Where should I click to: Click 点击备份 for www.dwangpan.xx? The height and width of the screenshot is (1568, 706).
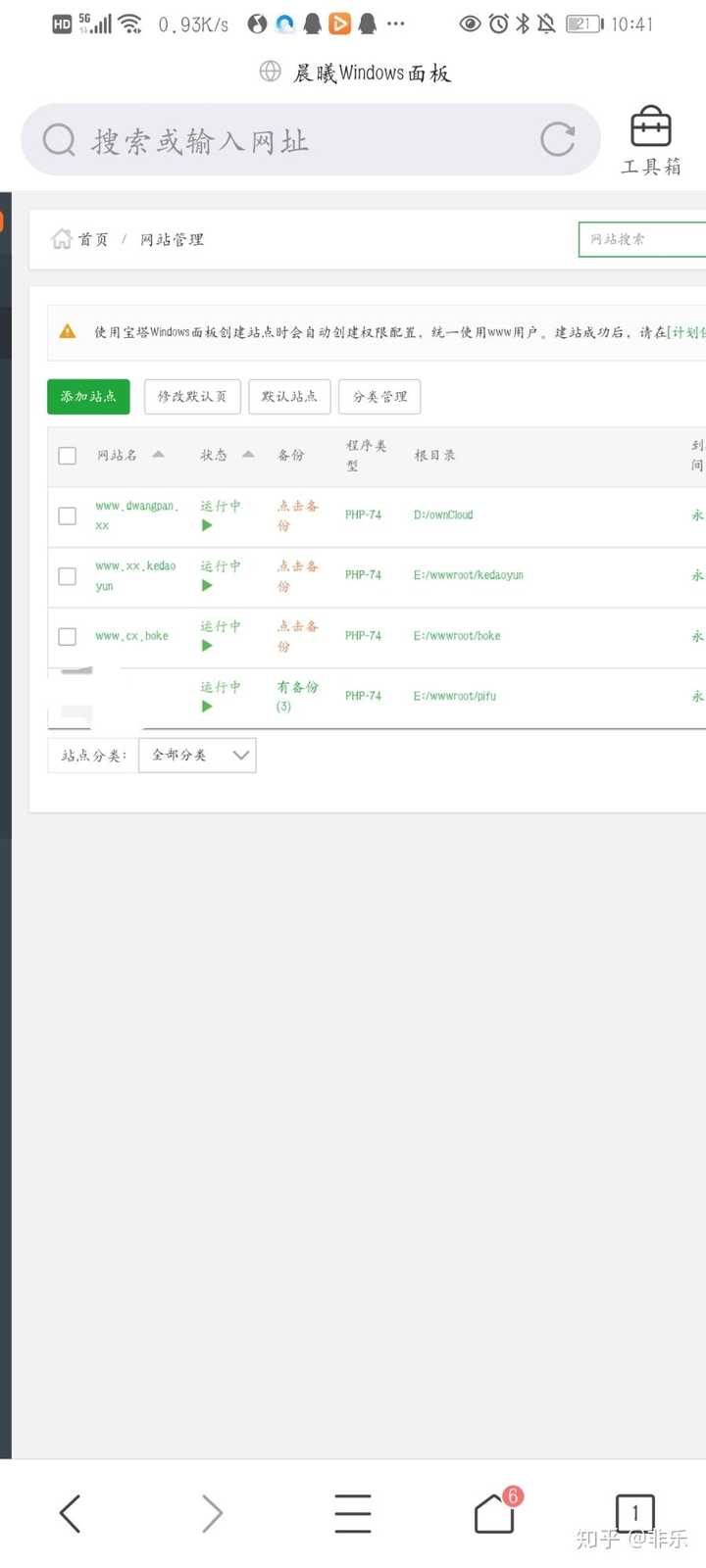297,515
